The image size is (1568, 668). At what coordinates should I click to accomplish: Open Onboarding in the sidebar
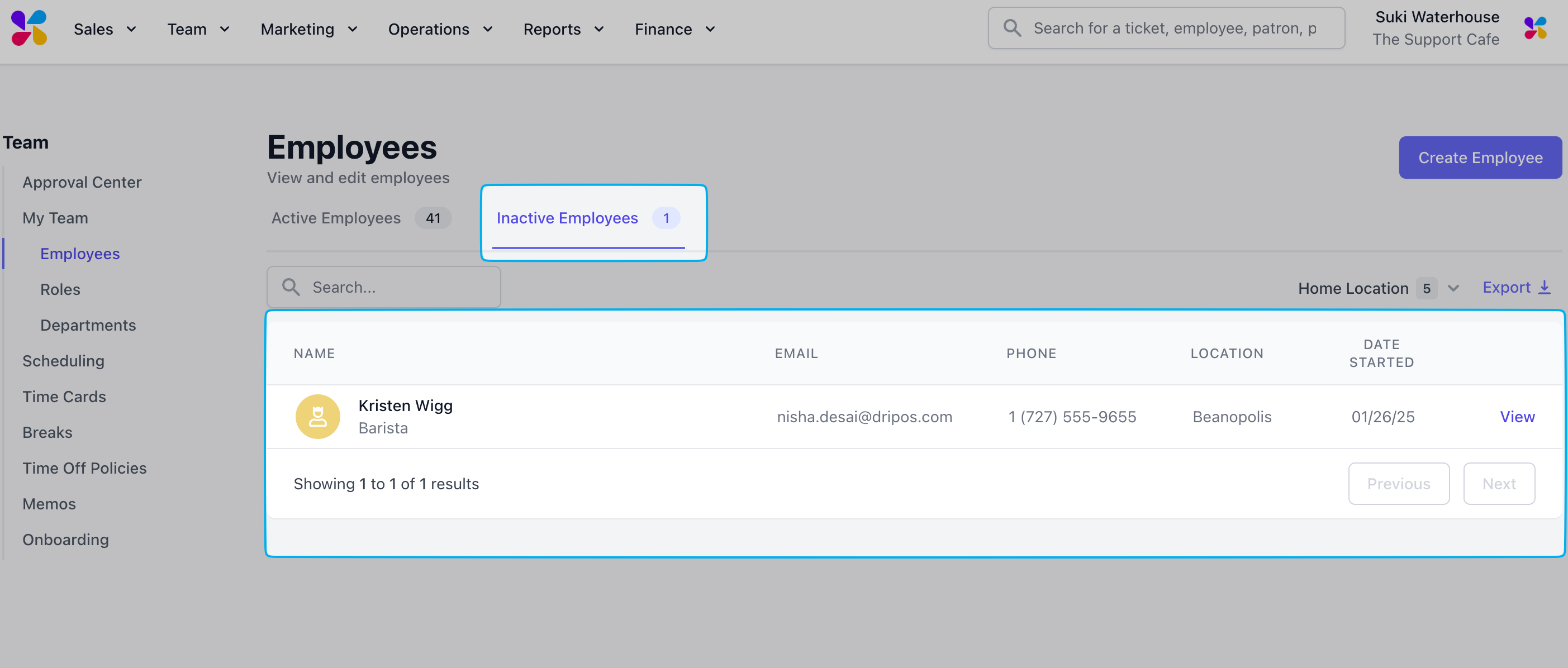66,540
